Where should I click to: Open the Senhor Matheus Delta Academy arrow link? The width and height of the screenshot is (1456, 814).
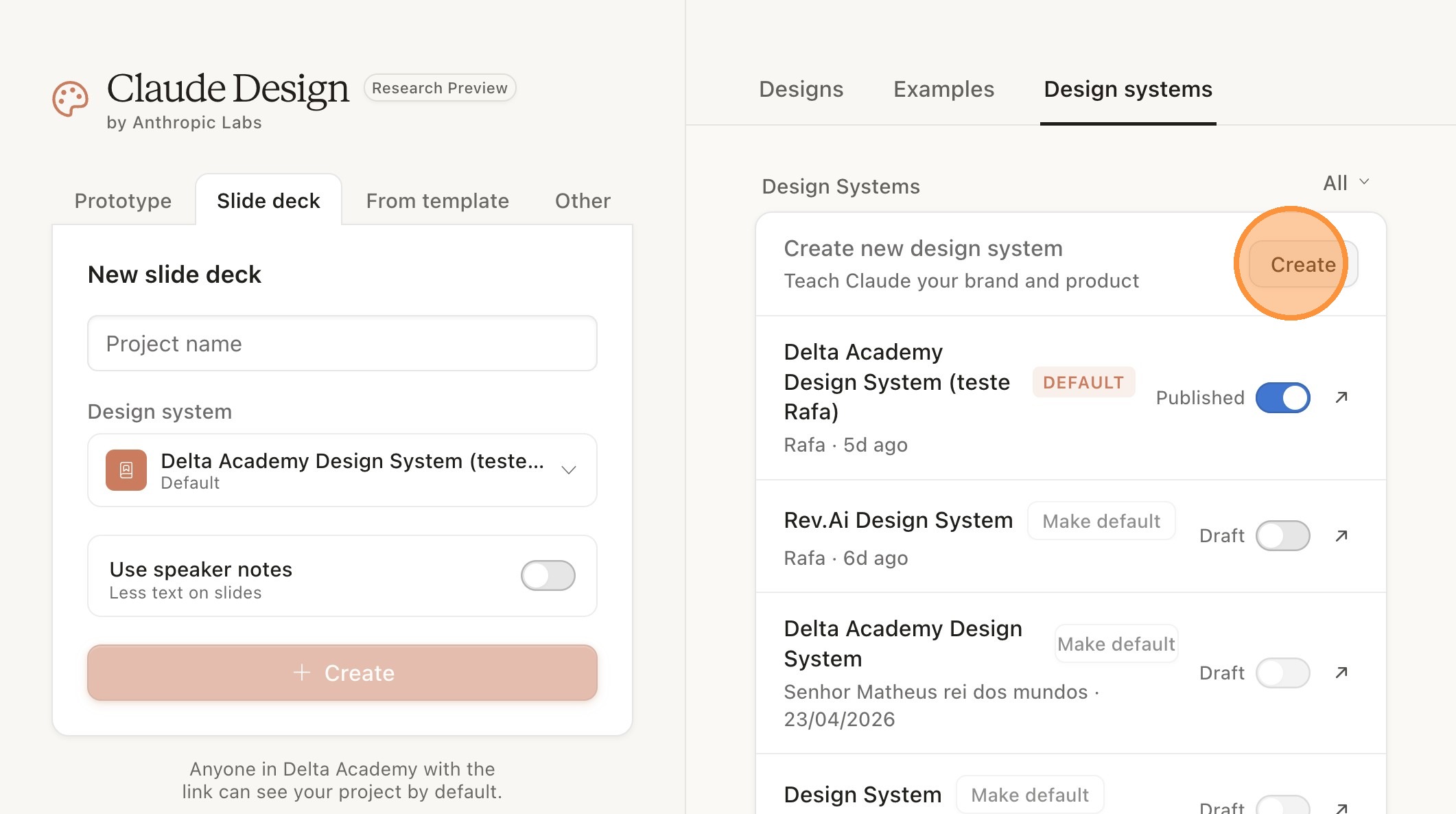point(1341,673)
